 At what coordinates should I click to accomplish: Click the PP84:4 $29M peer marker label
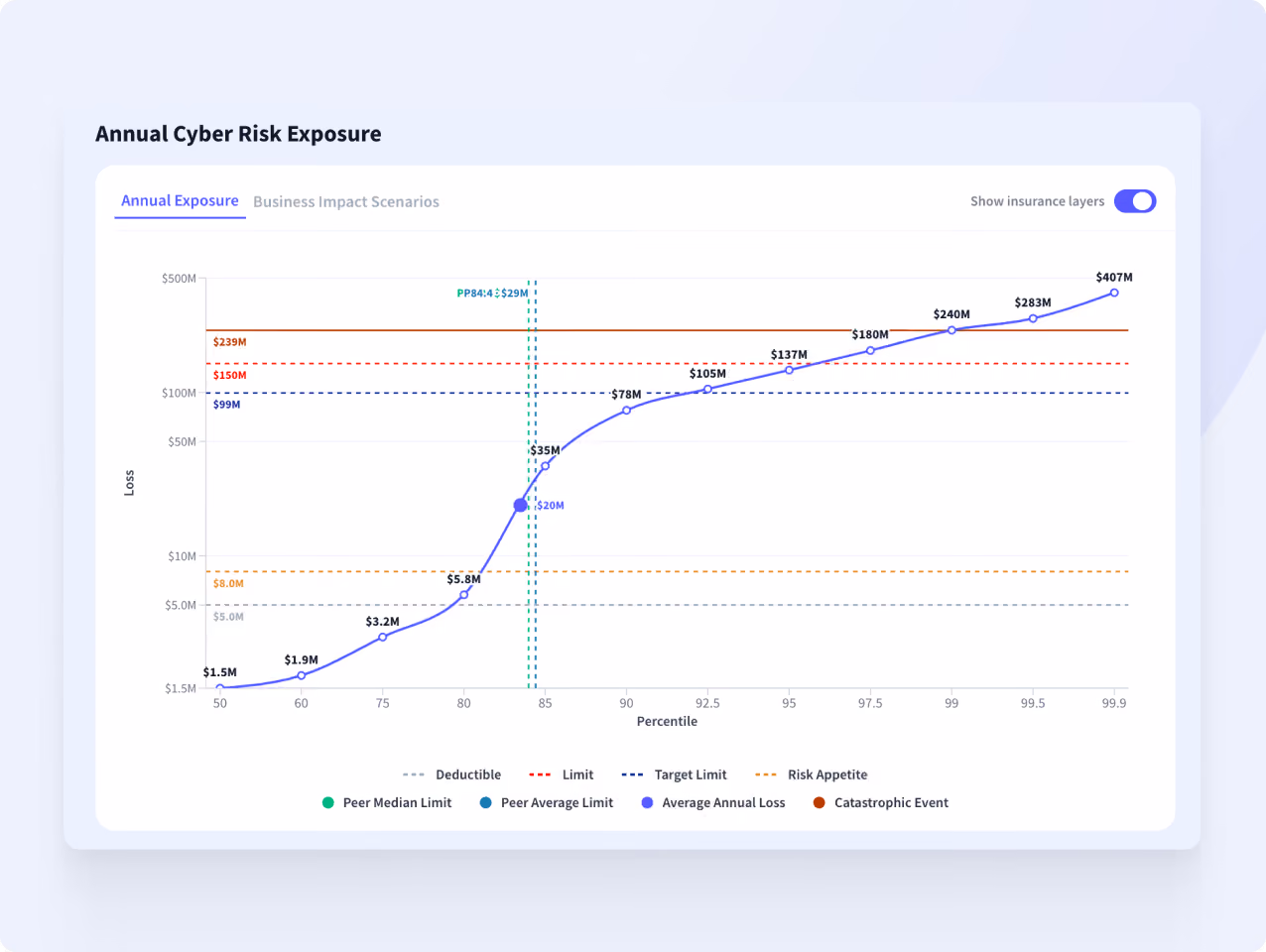tap(492, 294)
